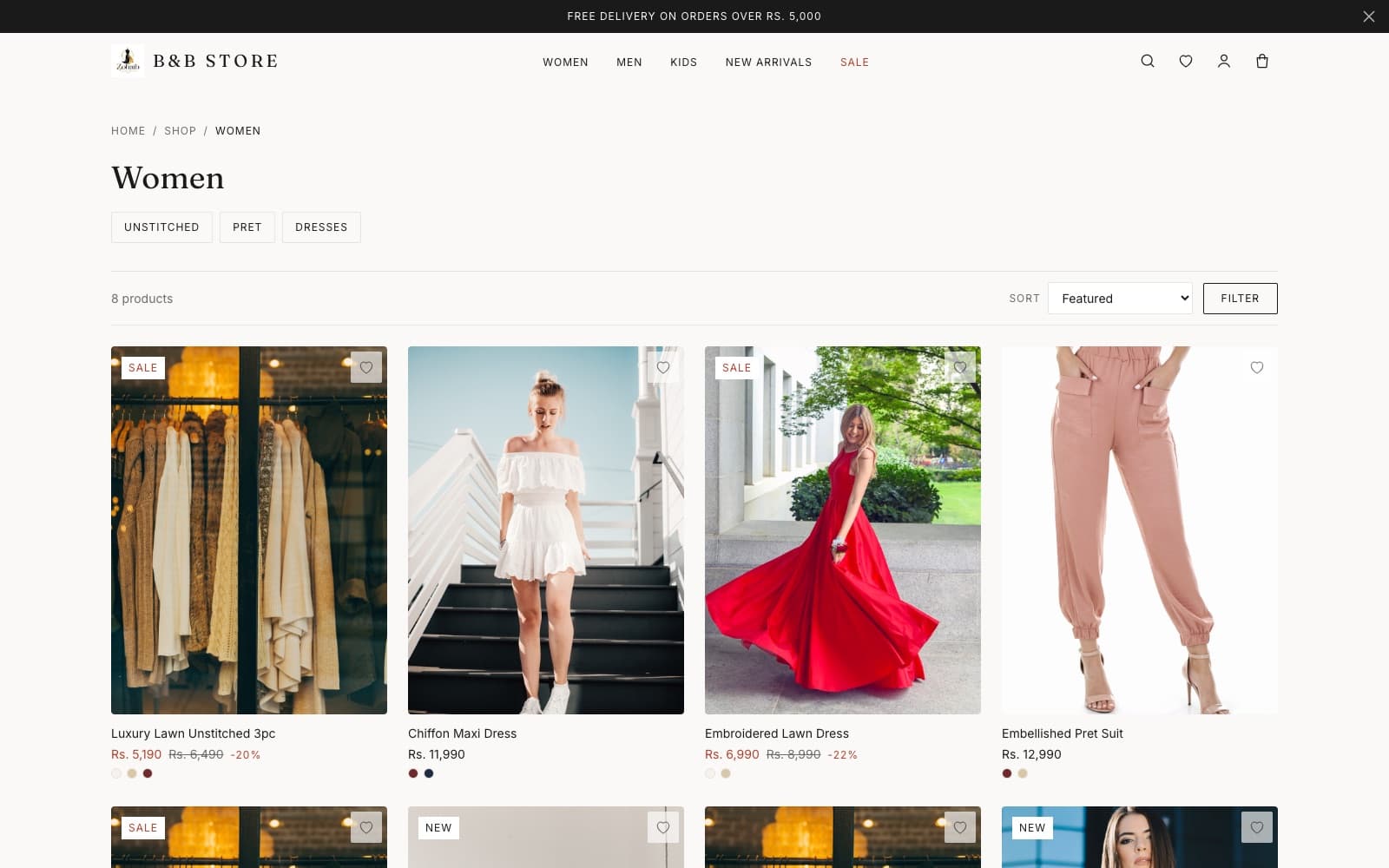Open the Featured sort dropdown
The image size is (1389, 868).
[1120, 299]
